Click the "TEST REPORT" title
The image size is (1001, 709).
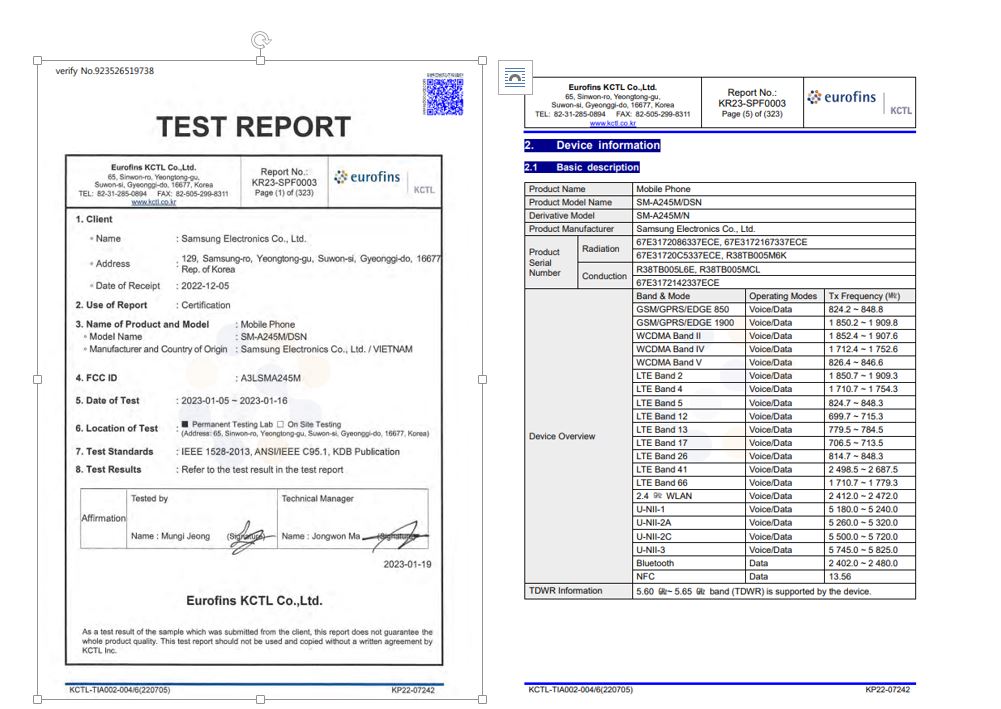[253, 127]
